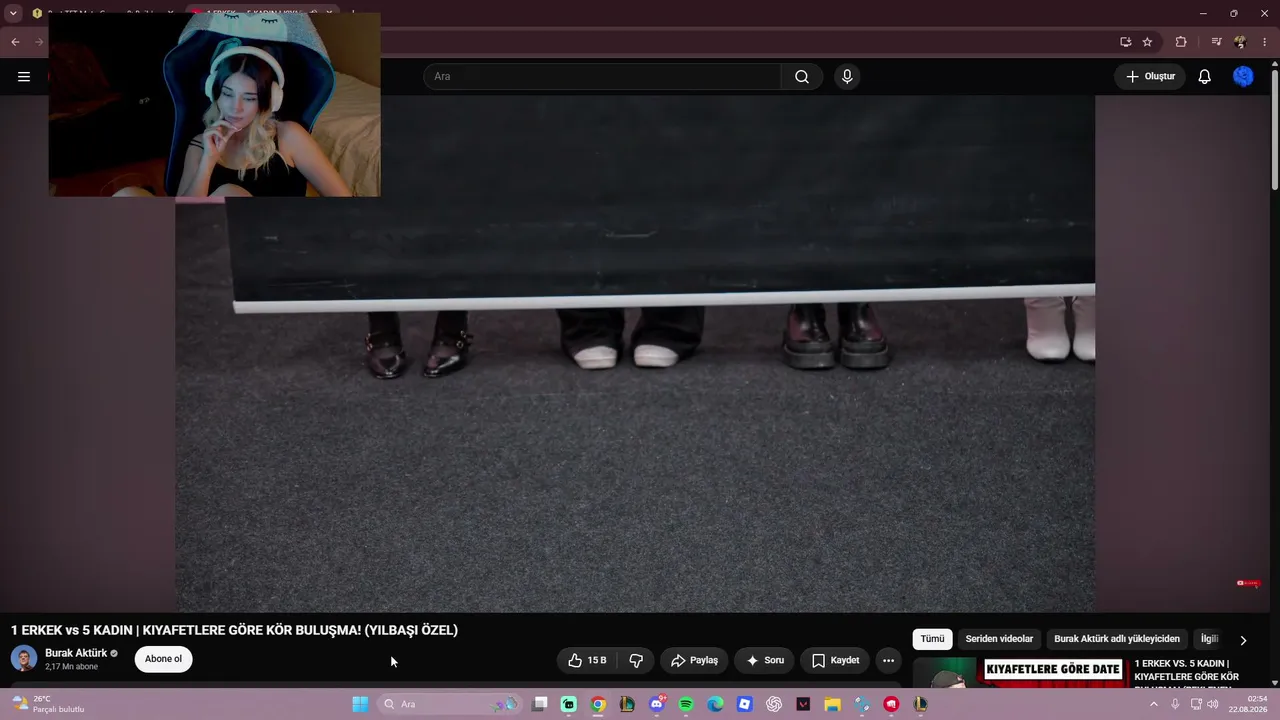This screenshot has width=1280, height=720.
Task: Open the Kıyafetlere Göre Date recommended thumbnail
Action: (1020, 672)
